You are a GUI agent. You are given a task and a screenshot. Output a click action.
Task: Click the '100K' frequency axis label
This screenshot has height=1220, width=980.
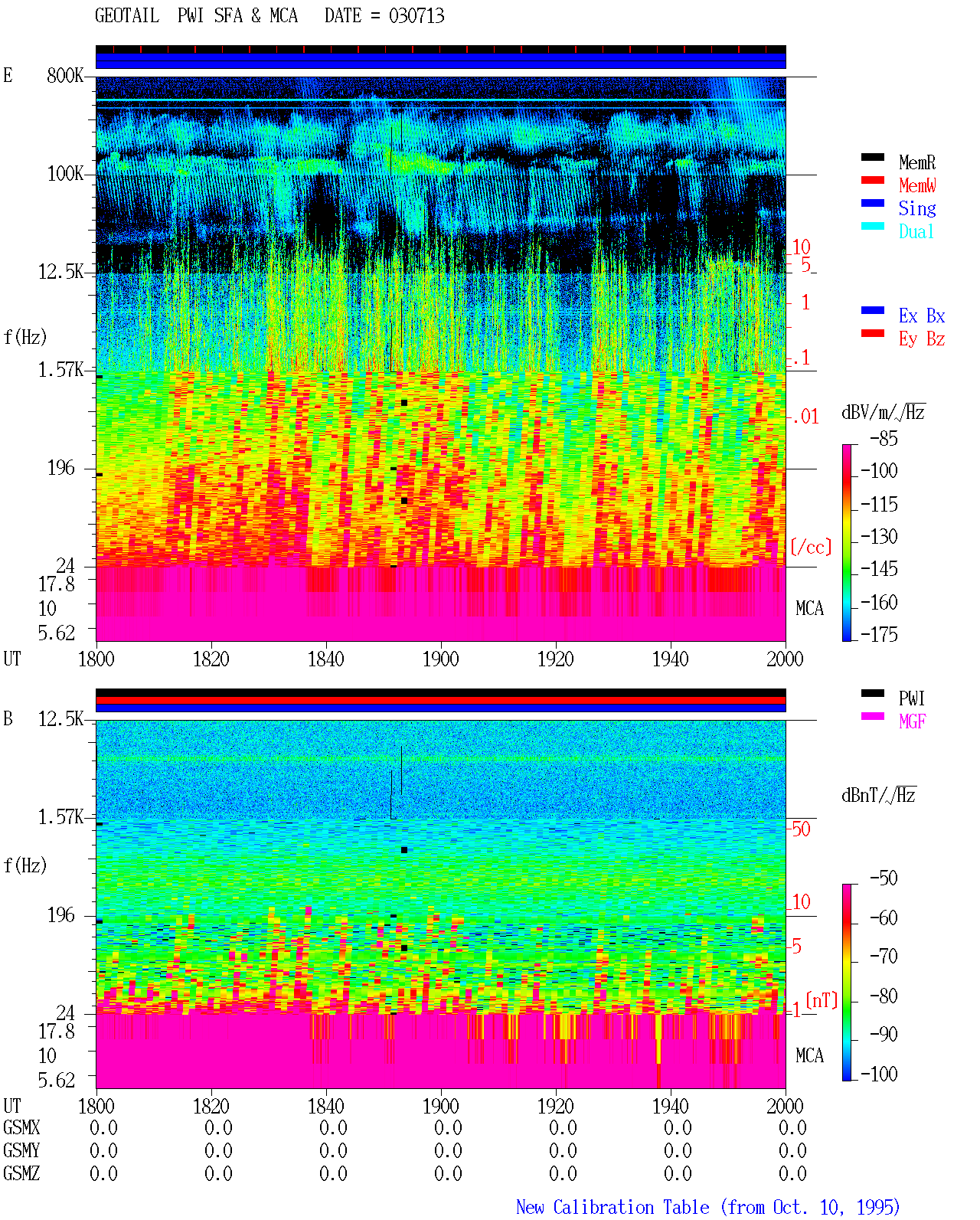65,173
